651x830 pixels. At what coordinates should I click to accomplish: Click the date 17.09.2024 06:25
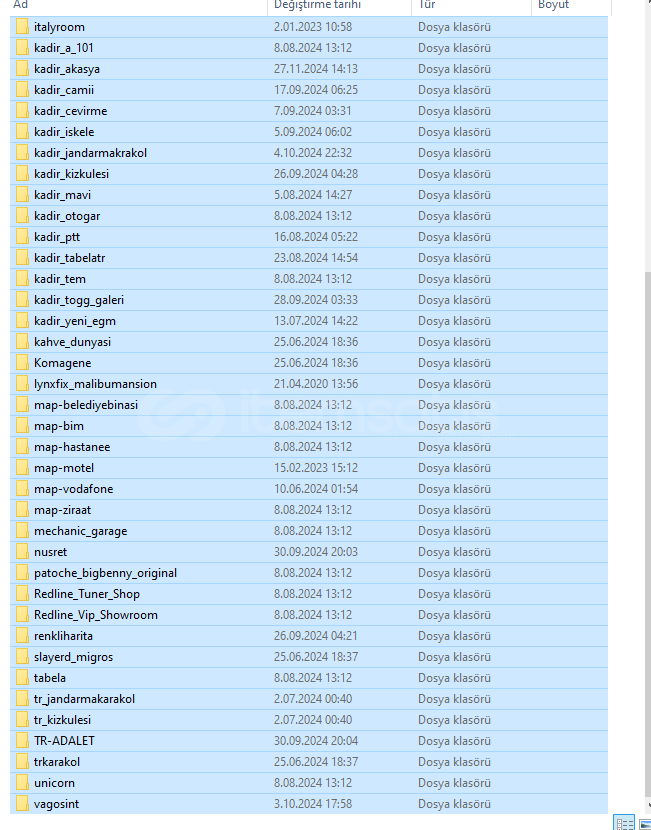pyautogui.click(x=315, y=89)
